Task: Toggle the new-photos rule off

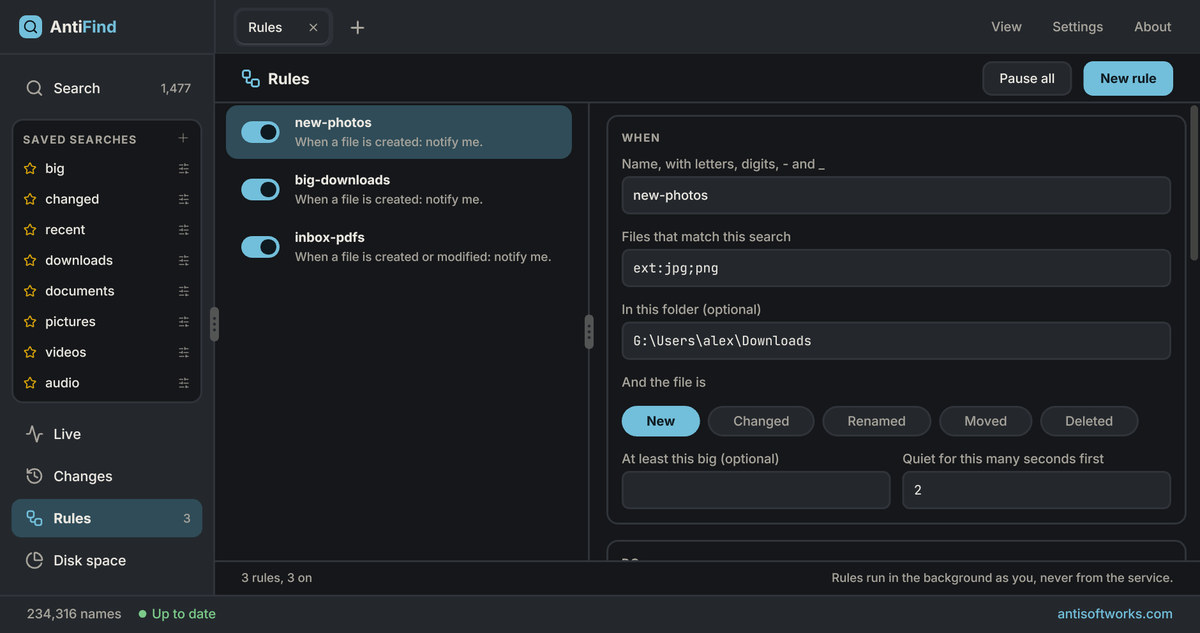Action: click(260, 132)
